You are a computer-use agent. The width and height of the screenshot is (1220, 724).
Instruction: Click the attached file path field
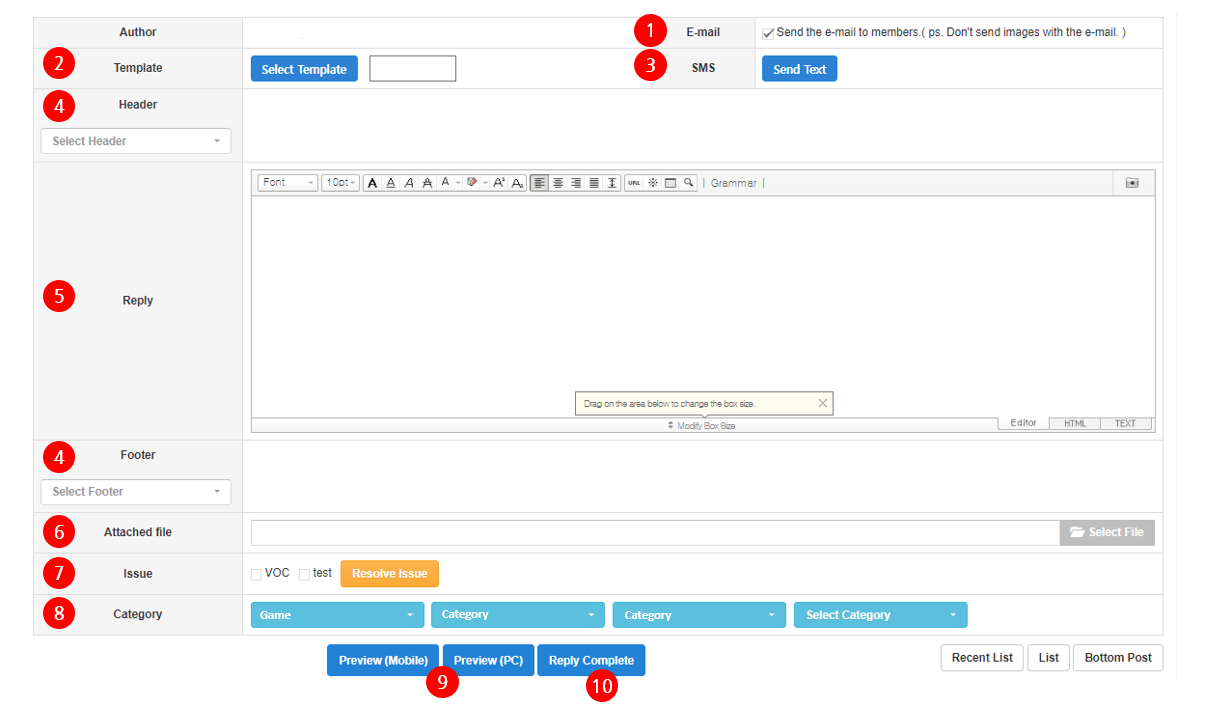655,532
